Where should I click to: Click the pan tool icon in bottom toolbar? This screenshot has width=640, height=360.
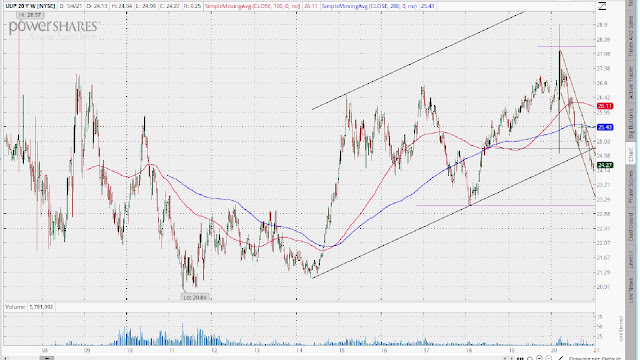(x=520, y=358)
